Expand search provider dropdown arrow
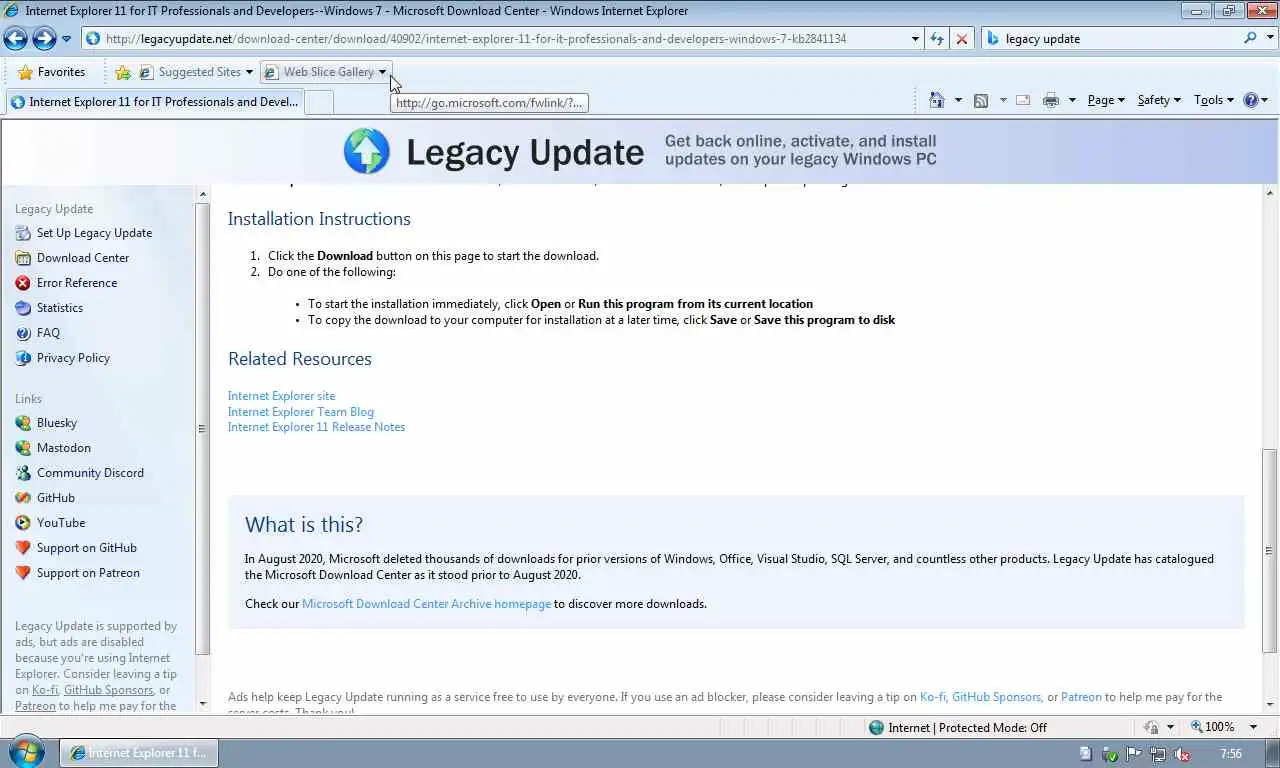 [x=1268, y=38]
